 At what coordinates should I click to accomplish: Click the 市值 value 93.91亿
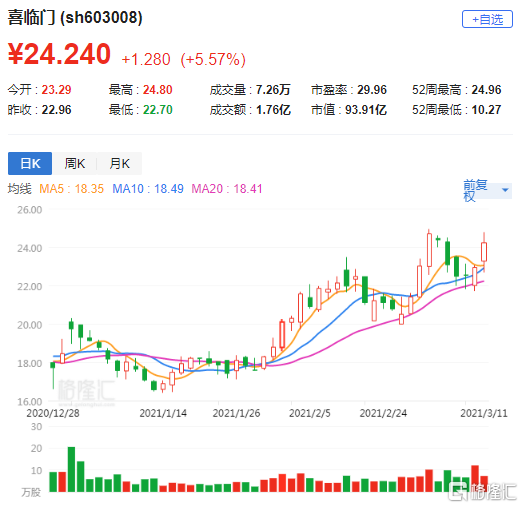(x=366, y=110)
